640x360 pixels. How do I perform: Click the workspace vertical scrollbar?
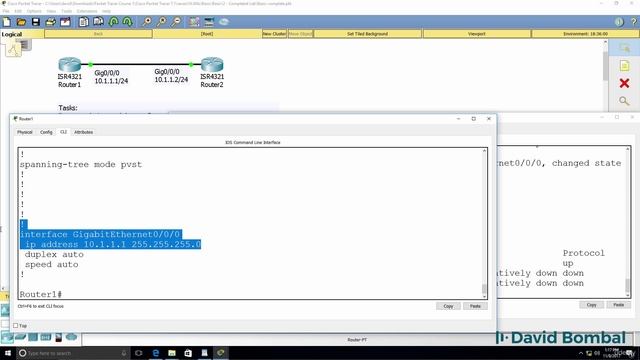coord(605,75)
